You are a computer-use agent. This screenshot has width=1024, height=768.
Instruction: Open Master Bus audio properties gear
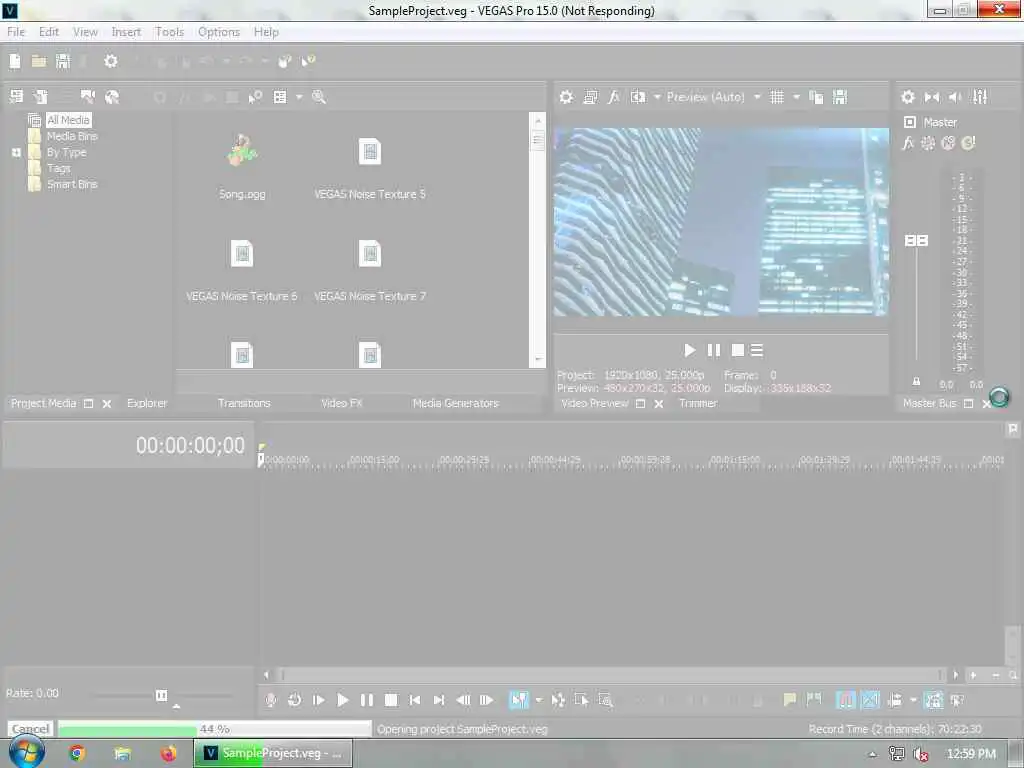(x=908, y=97)
